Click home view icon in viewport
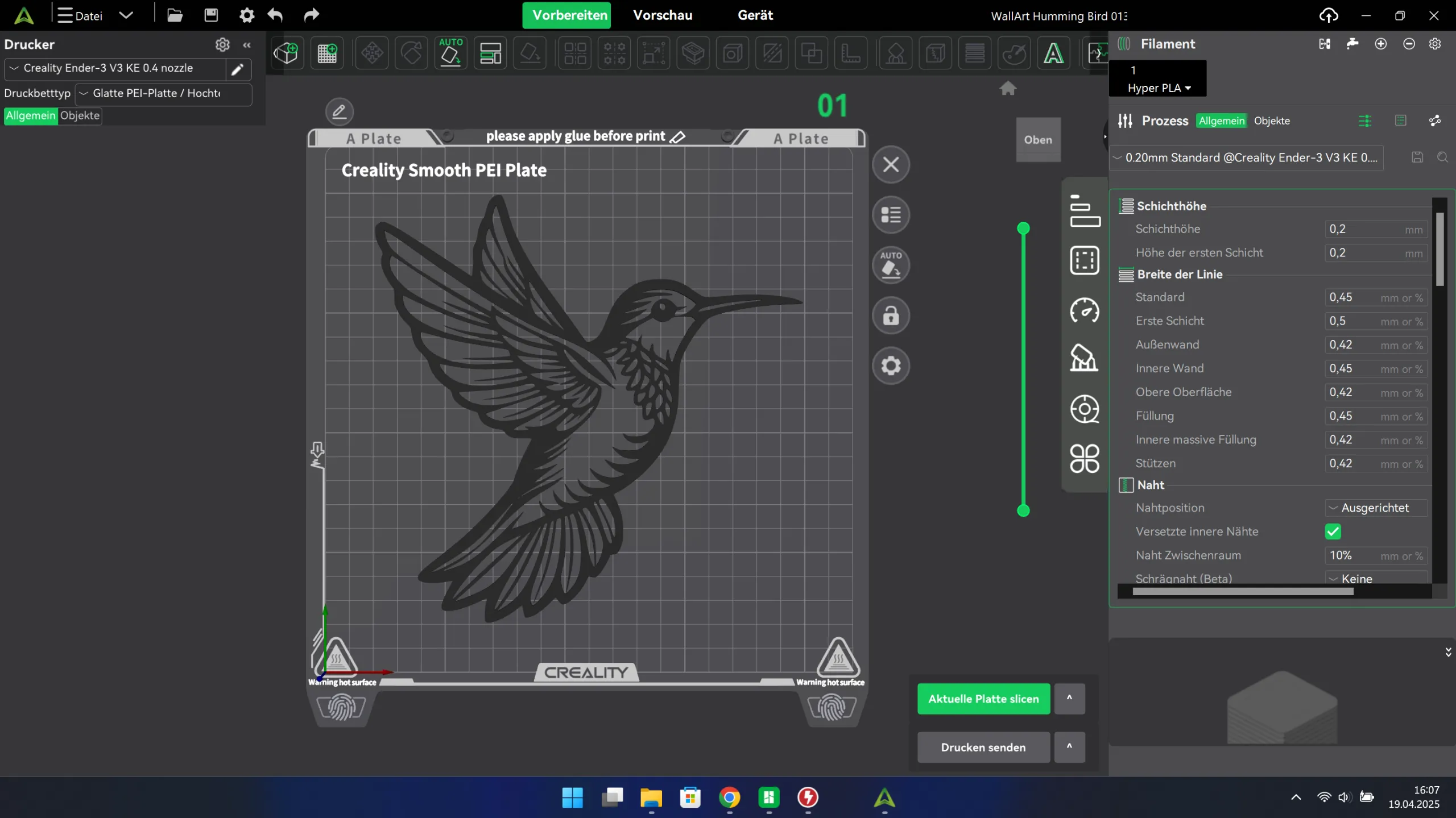The image size is (1456, 818). 1008,89
